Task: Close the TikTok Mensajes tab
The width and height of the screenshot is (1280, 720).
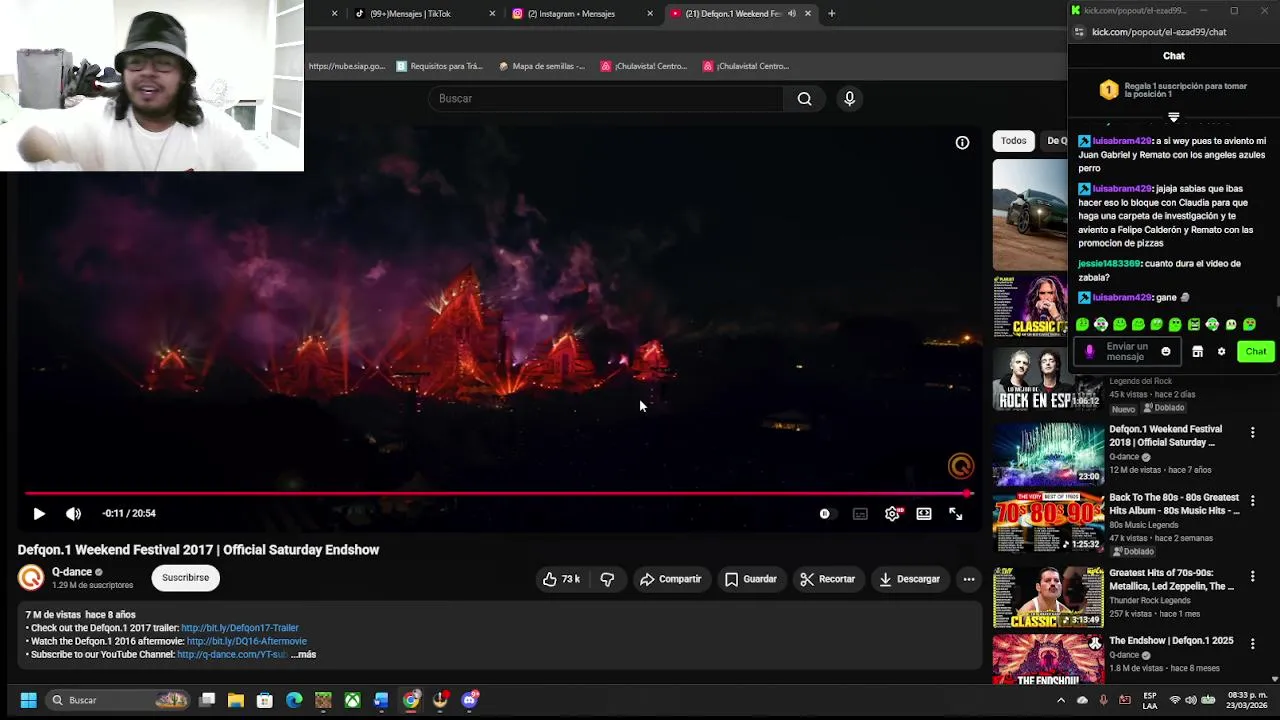Action: (x=492, y=14)
